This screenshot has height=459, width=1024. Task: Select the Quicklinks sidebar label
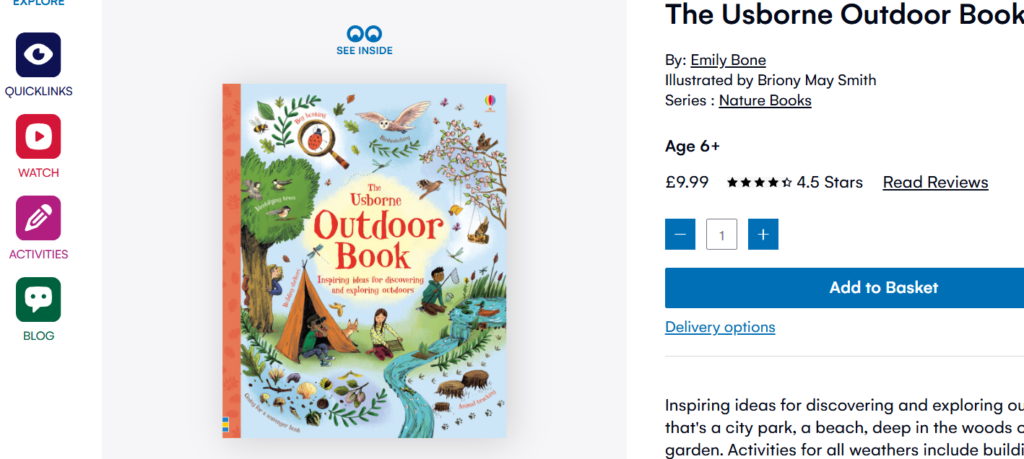coord(38,92)
